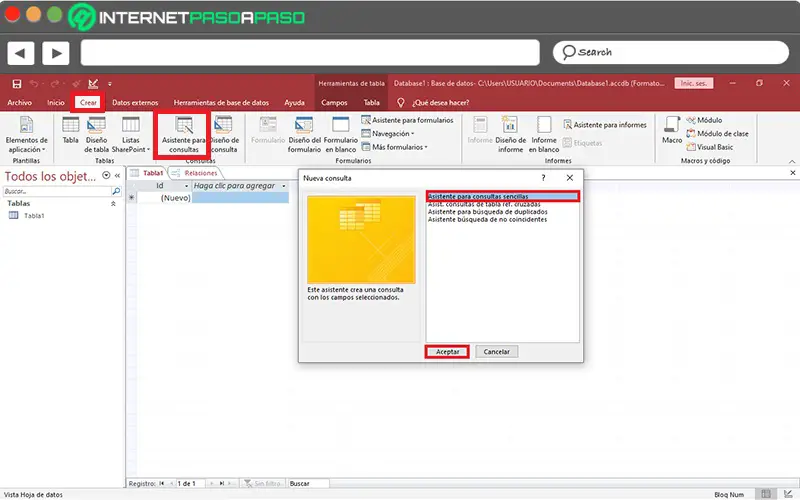The width and height of the screenshot is (800, 500).
Task: Click the browser back arrow button
Action: click(20, 53)
